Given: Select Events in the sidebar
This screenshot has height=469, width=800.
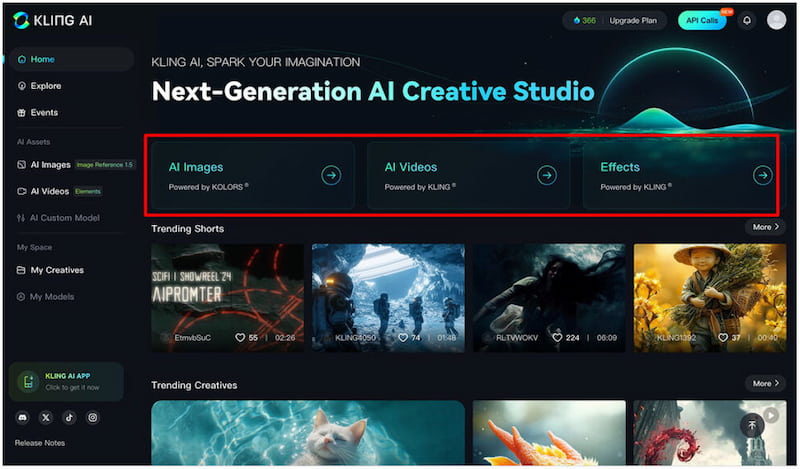Looking at the screenshot, I should point(44,113).
